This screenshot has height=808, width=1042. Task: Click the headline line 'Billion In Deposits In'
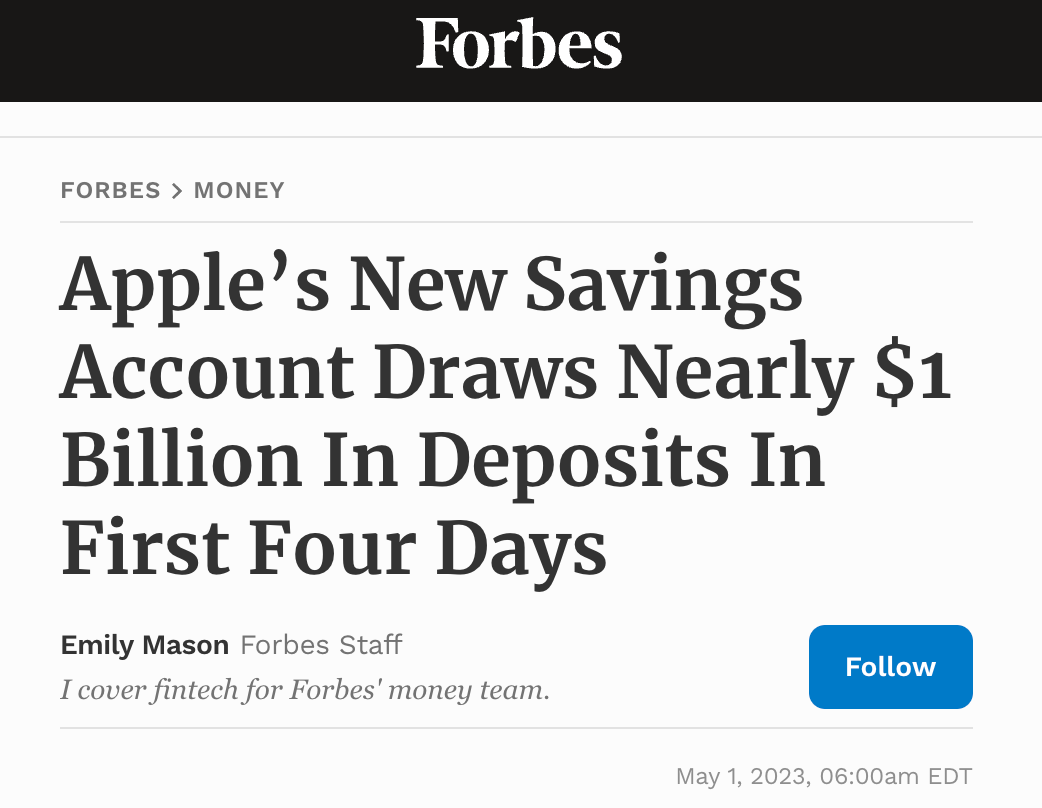tap(443, 460)
